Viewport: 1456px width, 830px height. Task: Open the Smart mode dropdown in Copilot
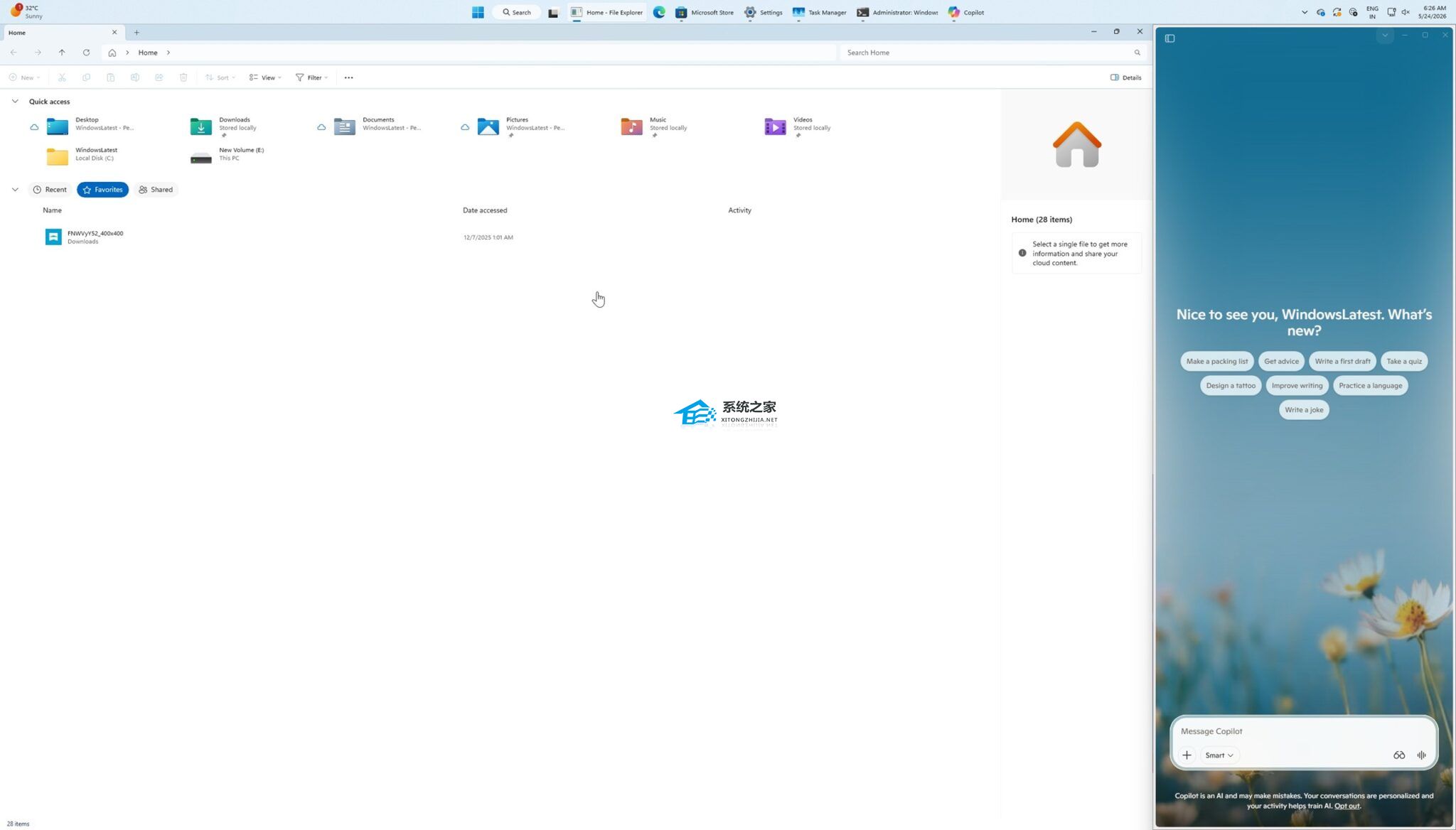pyautogui.click(x=1219, y=755)
